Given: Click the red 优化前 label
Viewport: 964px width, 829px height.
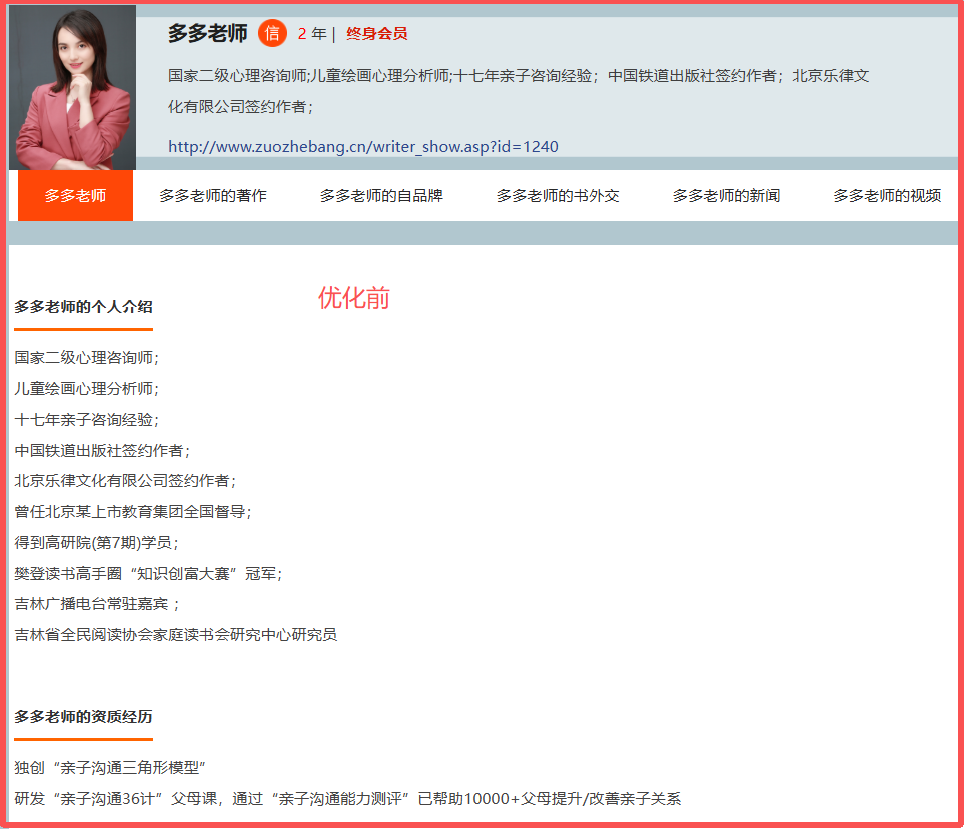Looking at the screenshot, I should (354, 298).
